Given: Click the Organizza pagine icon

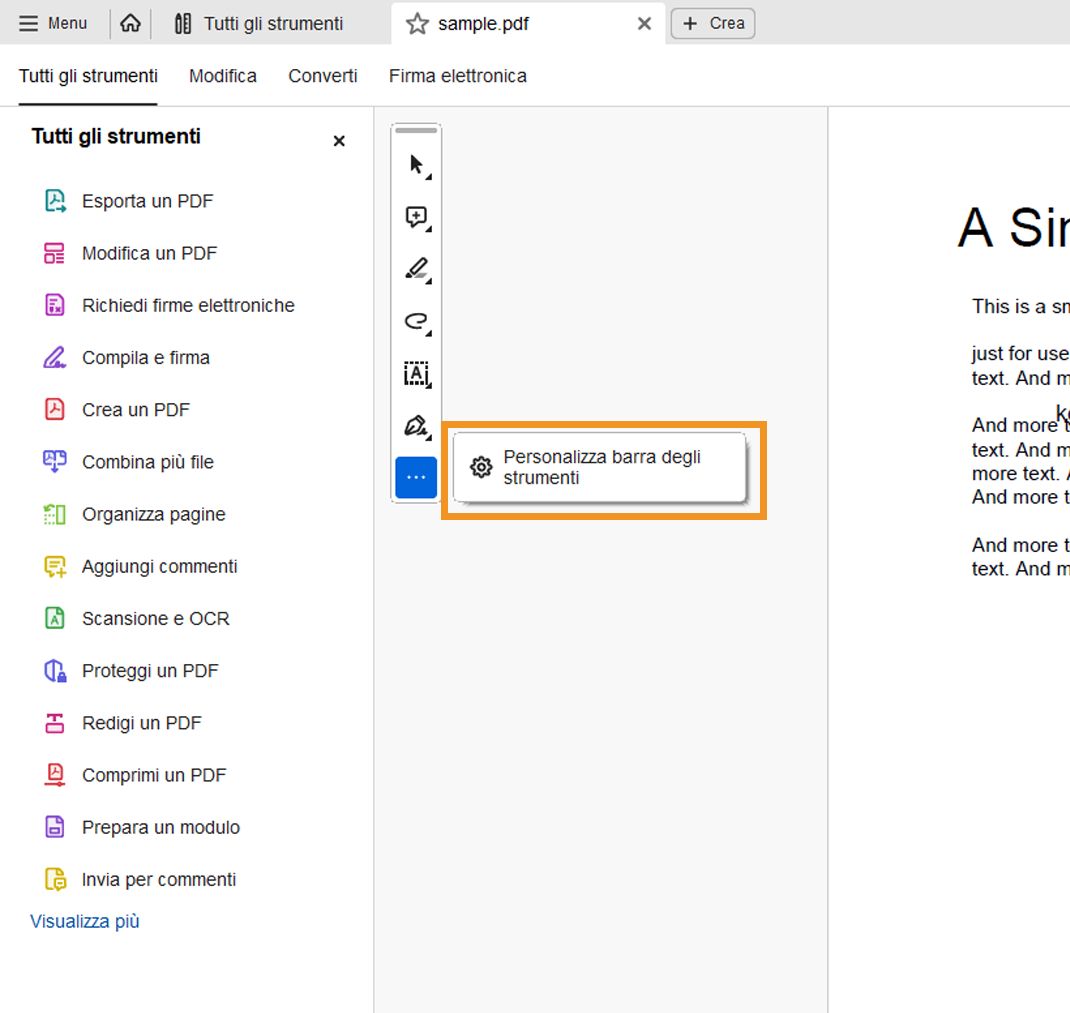Looking at the screenshot, I should 55,514.
